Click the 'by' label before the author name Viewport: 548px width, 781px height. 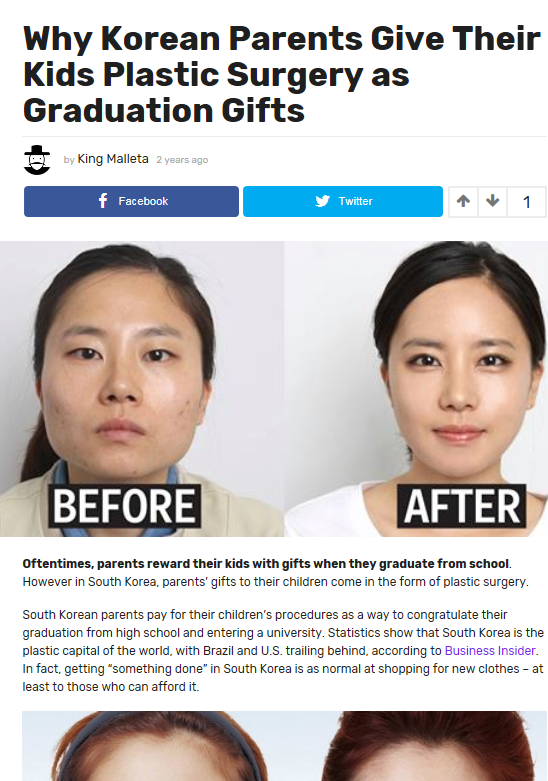(x=69, y=160)
